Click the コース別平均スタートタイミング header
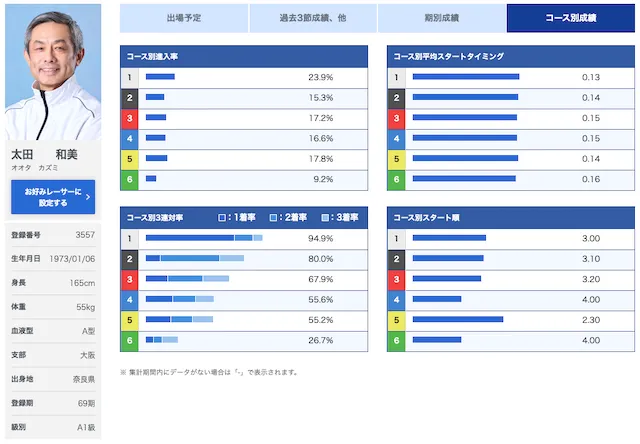Image resolution: width=640 pixels, height=444 pixels. 511,56
